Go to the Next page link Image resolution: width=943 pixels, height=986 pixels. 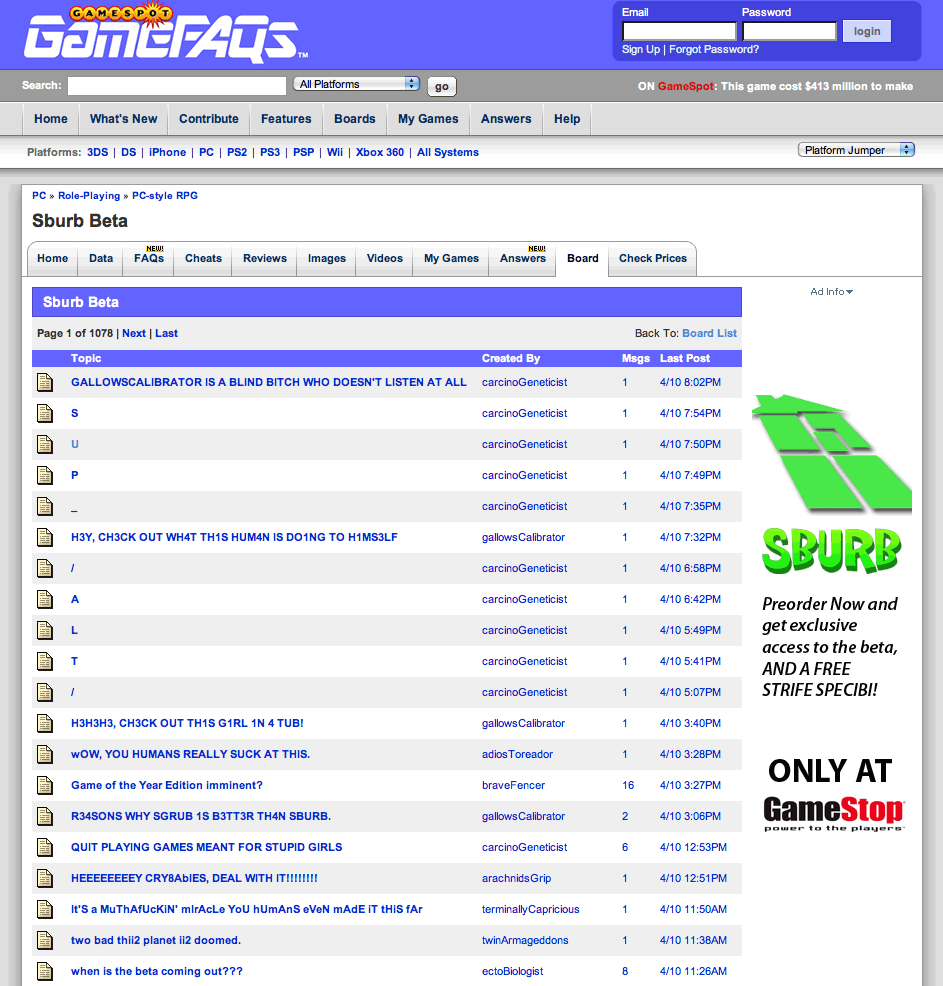(134, 333)
